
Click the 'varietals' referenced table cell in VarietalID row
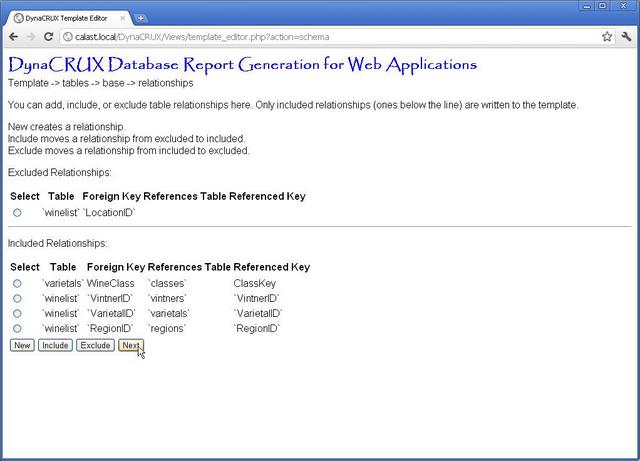(169, 314)
